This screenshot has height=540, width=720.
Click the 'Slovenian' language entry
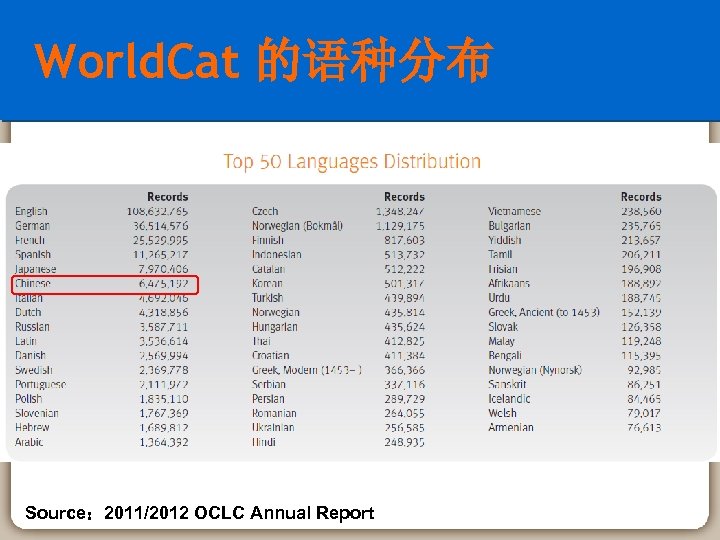pos(37,413)
